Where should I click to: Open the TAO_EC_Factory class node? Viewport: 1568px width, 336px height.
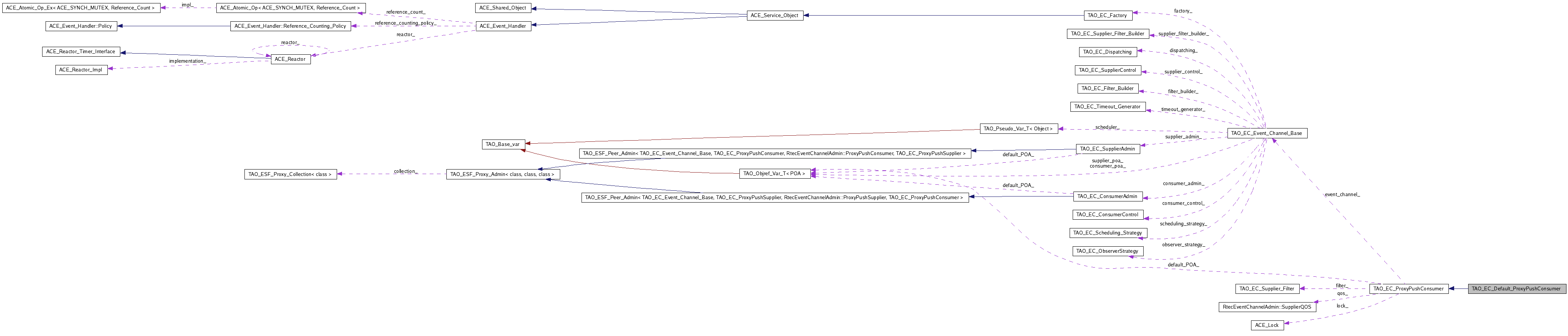click(x=1106, y=15)
